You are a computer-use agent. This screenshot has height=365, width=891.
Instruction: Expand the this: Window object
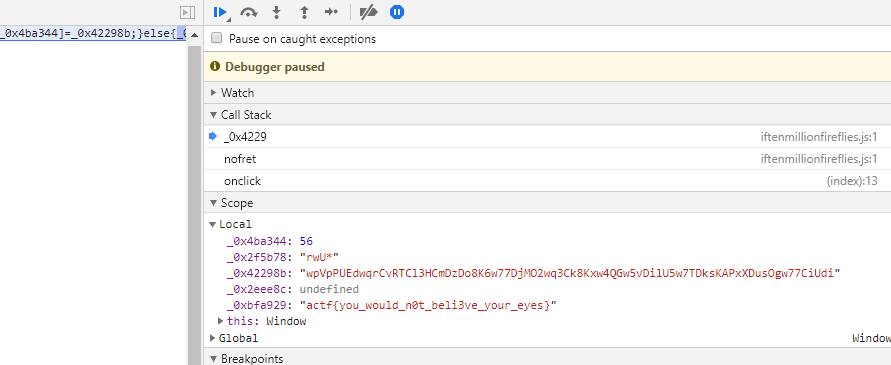[221, 321]
